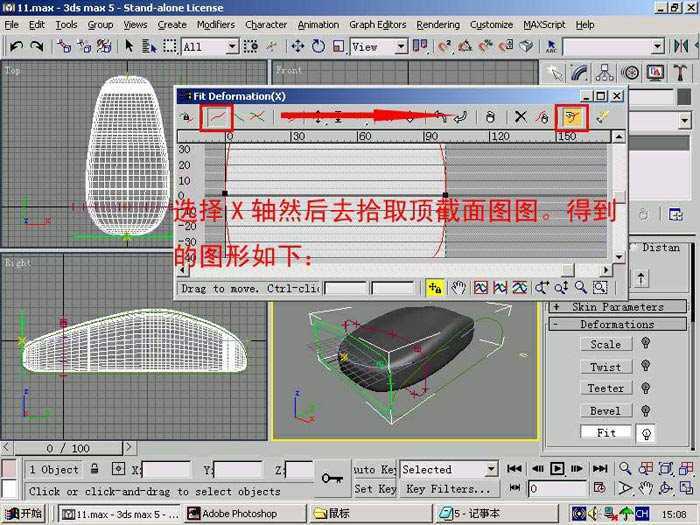Click the Mirror Selected Objects icon
This screenshot has width=700, height=525.
tap(681, 46)
